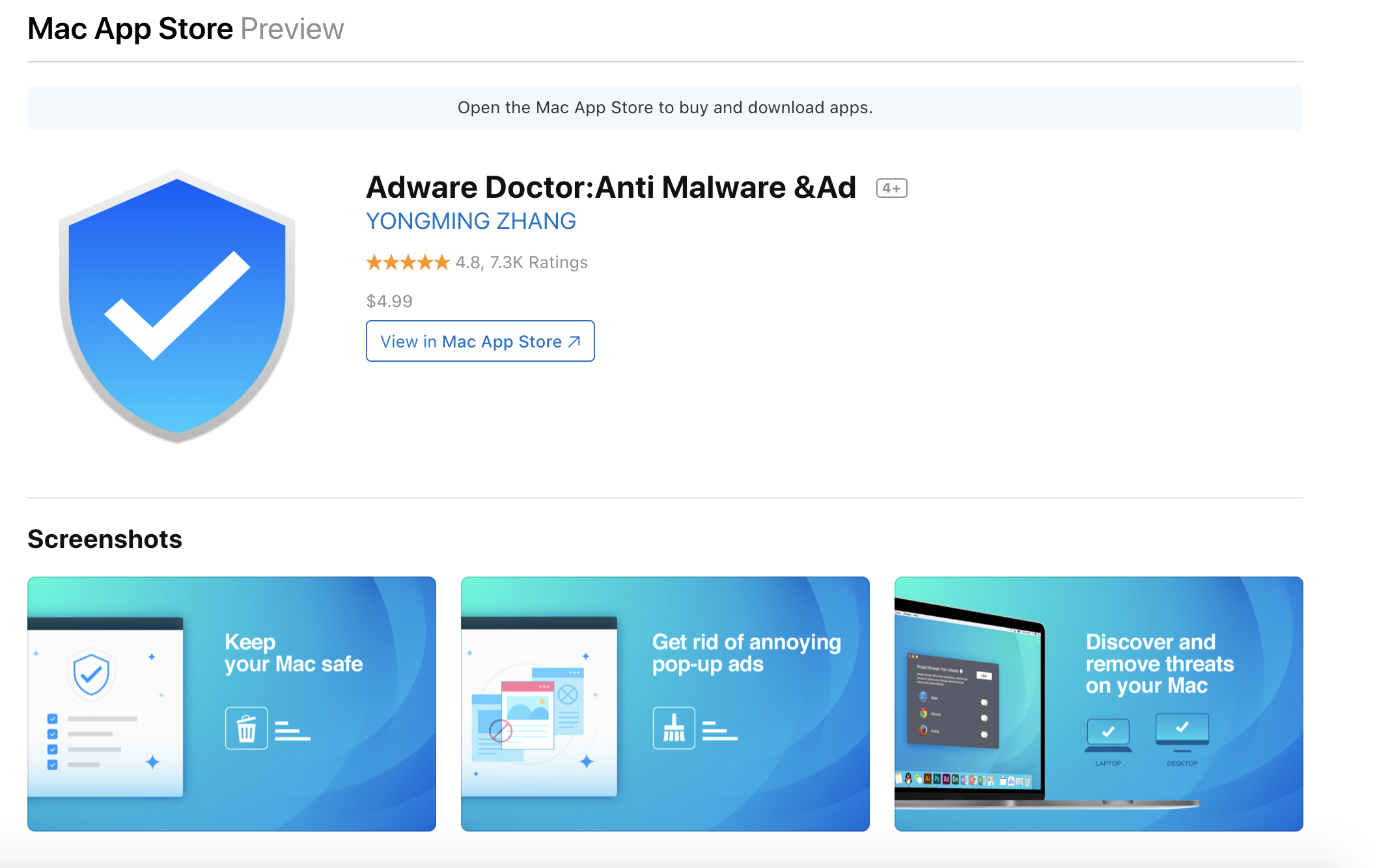Click the 4+ age rating badge
This screenshot has height=868, width=1375.
pyautogui.click(x=891, y=188)
